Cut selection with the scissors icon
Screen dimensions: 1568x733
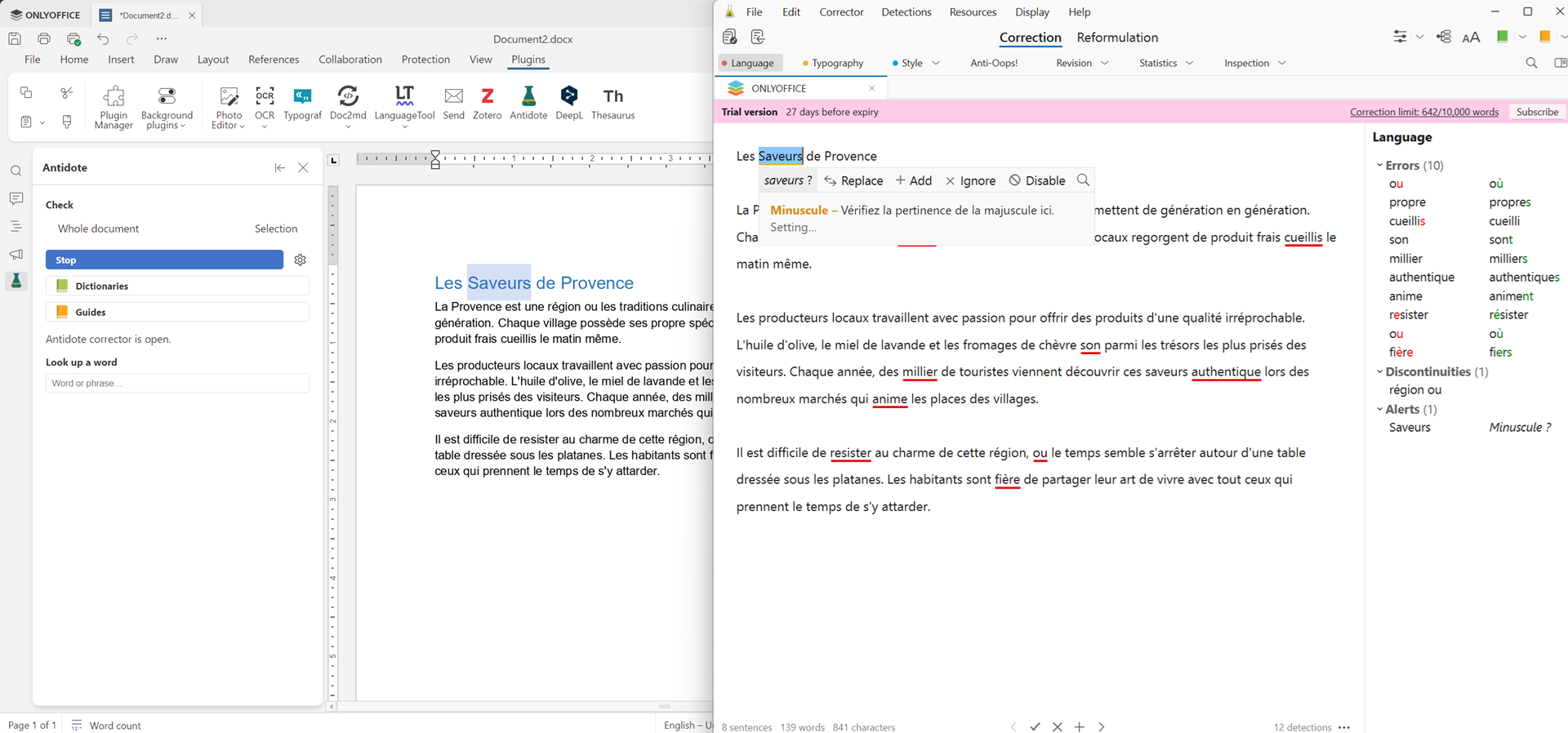[67, 92]
